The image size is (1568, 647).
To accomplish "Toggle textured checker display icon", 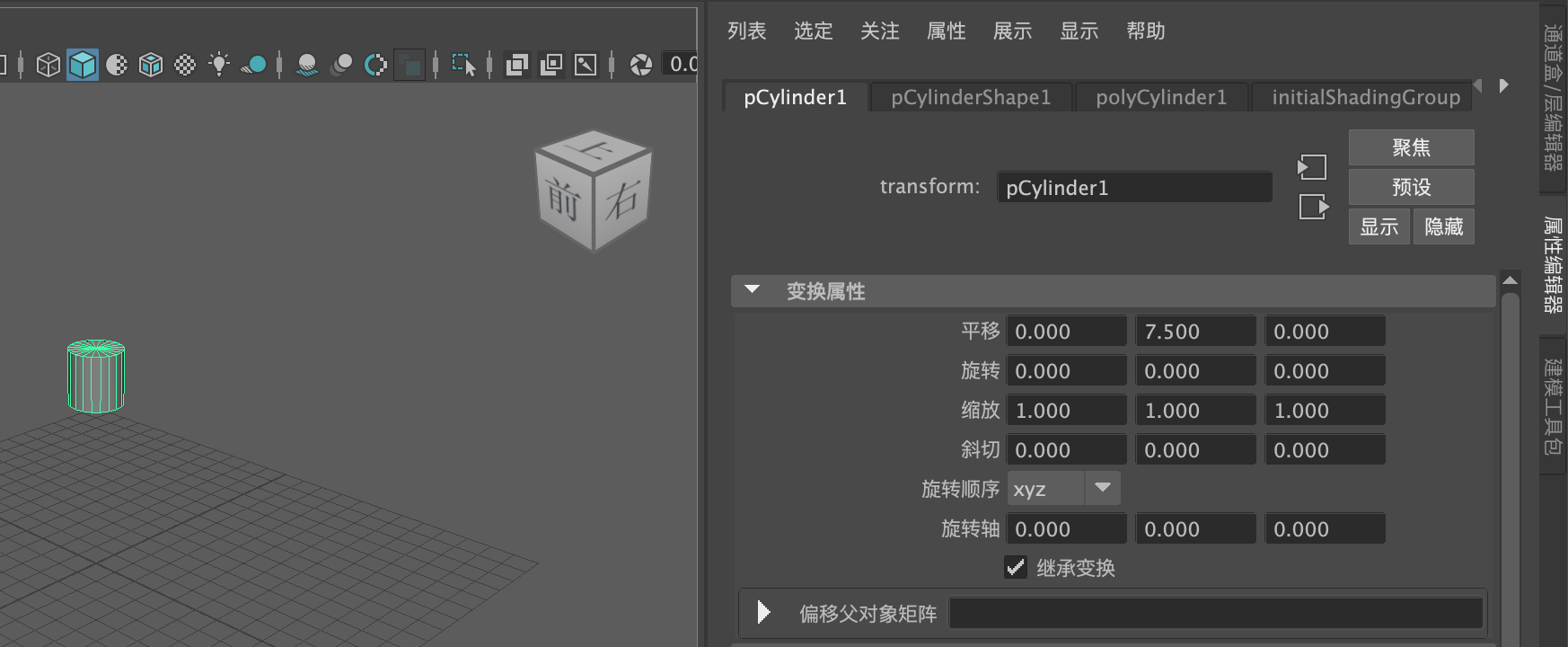I will pyautogui.click(x=185, y=65).
